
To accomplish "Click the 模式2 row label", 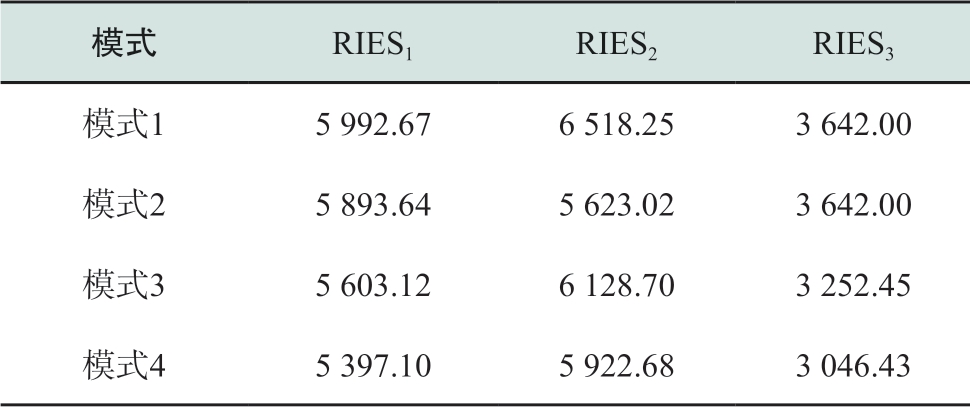I will pyautogui.click(x=124, y=205).
